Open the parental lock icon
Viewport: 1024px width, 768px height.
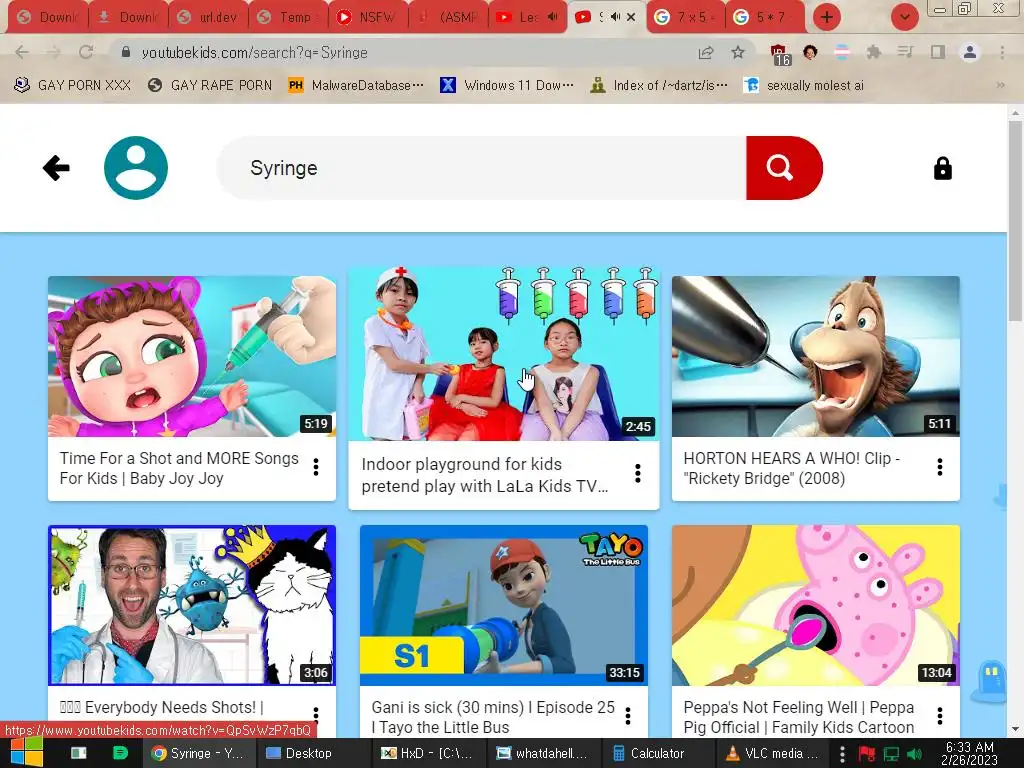(x=942, y=168)
